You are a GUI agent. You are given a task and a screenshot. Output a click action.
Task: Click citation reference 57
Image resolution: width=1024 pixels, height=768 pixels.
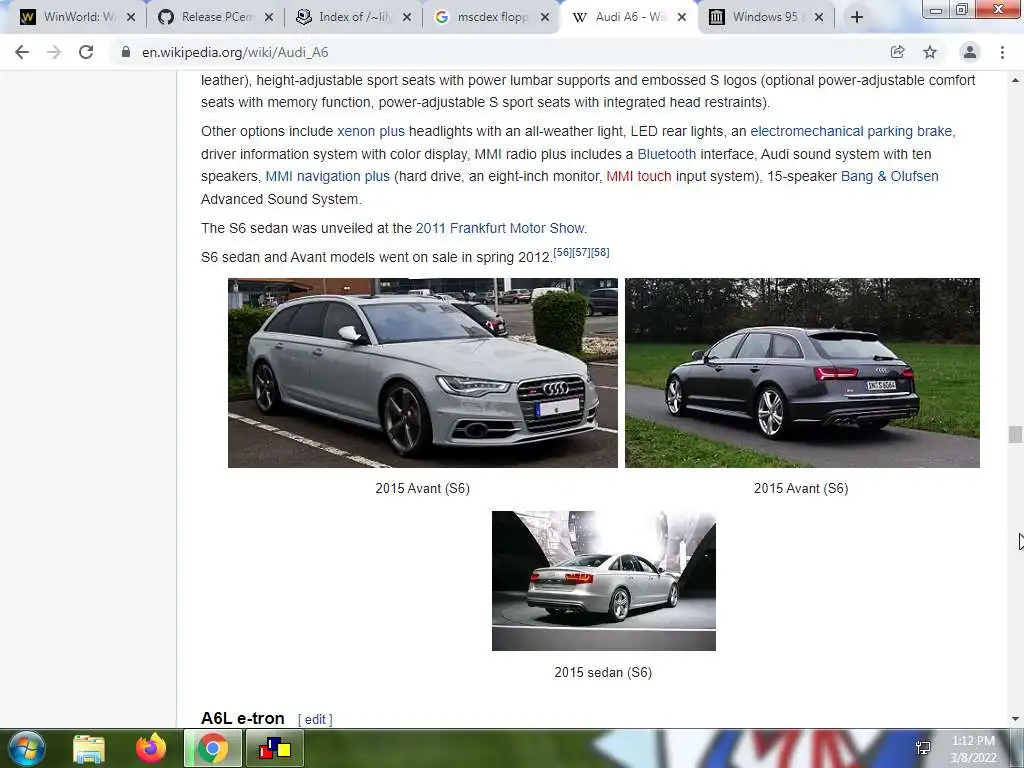(x=581, y=252)
